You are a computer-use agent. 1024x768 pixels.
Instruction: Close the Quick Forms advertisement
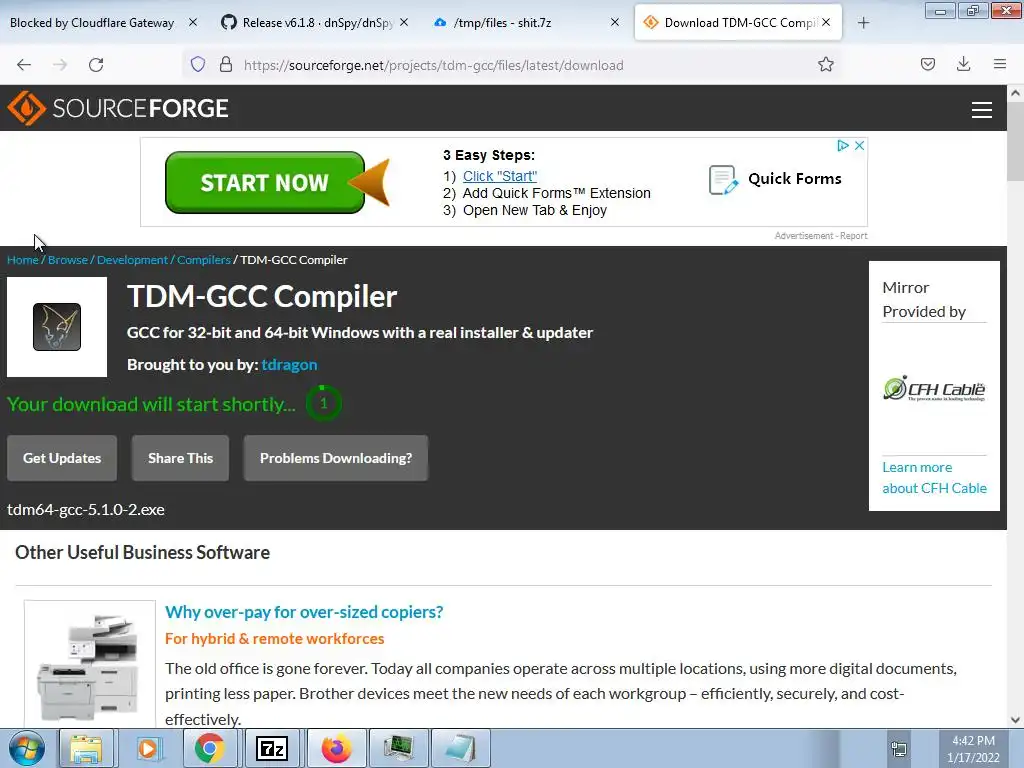pos(859,146)
